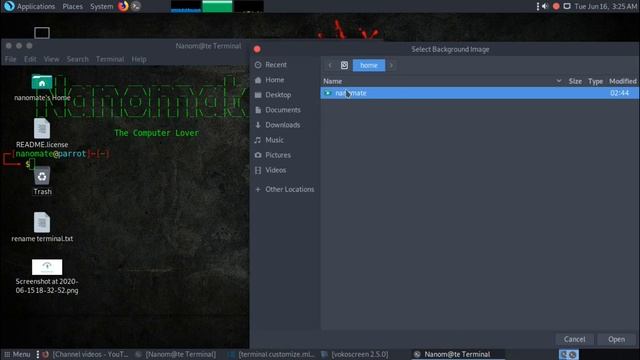This screenshot has width=640, height=360.
Task: Click the forward arrow in the path bar
Action: point(391,65)
